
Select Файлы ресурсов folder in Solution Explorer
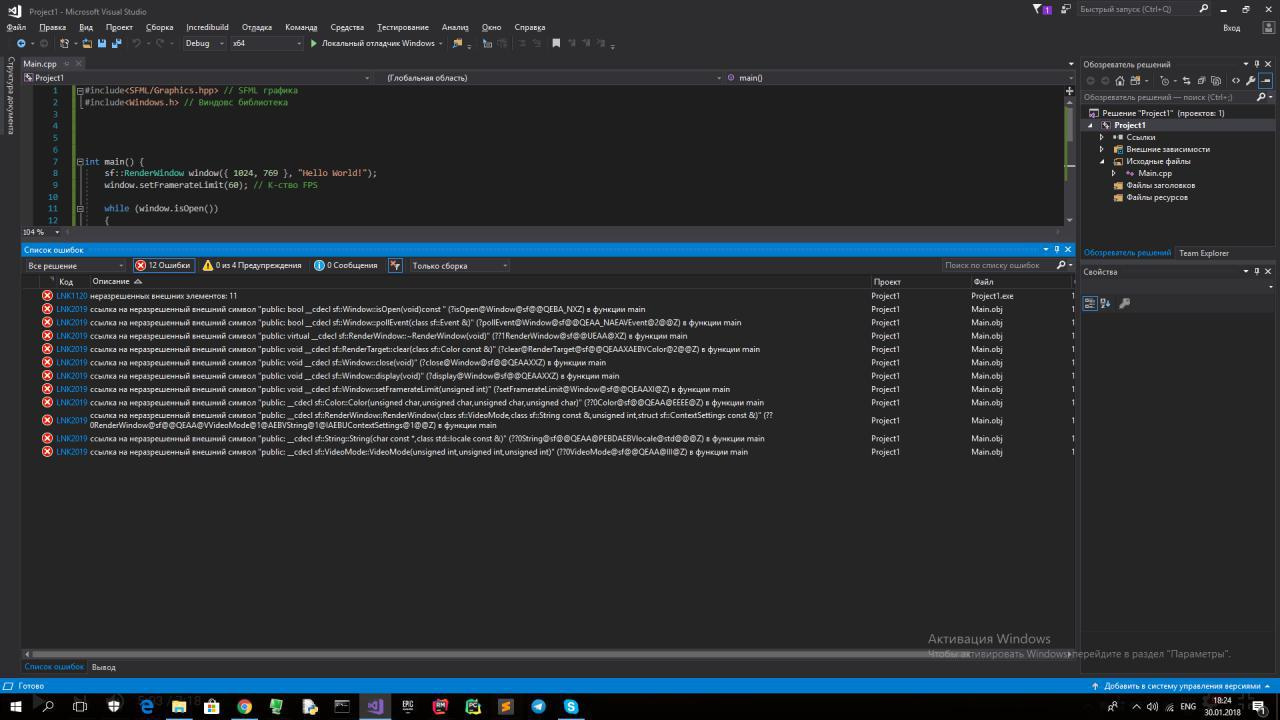1156,197
